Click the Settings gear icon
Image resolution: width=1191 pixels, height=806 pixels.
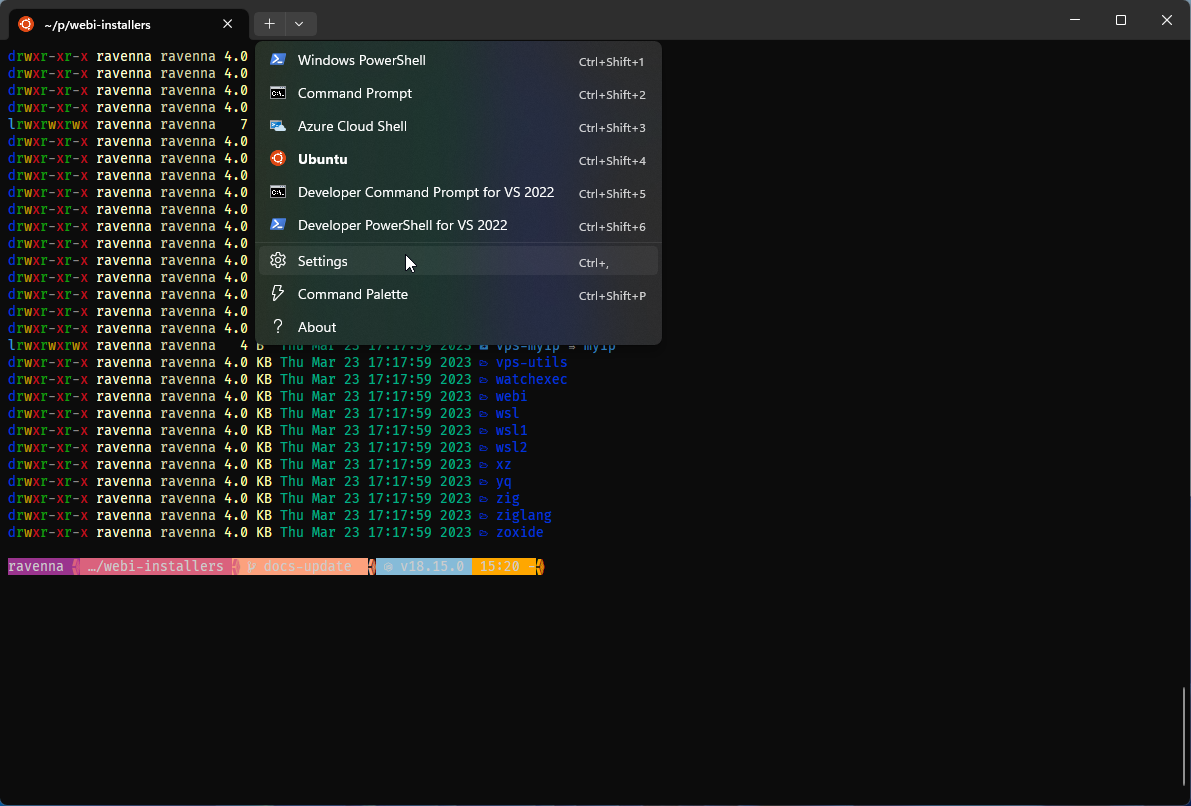(278, 260)
